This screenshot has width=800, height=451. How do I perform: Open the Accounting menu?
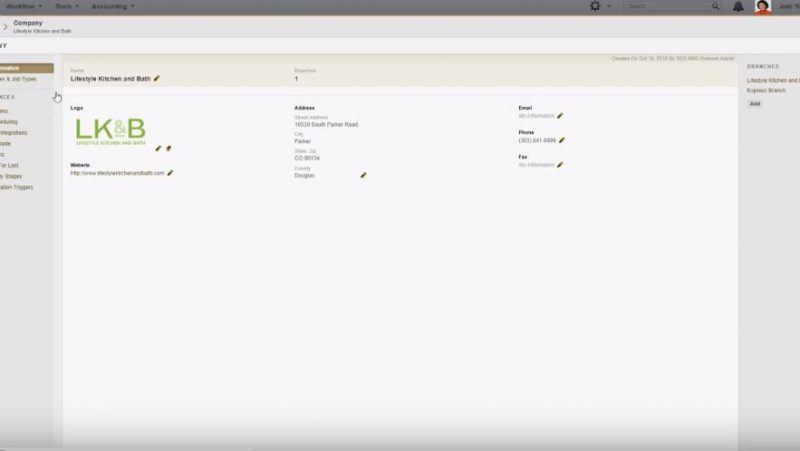pyautogui.click(x=112, y=6)
